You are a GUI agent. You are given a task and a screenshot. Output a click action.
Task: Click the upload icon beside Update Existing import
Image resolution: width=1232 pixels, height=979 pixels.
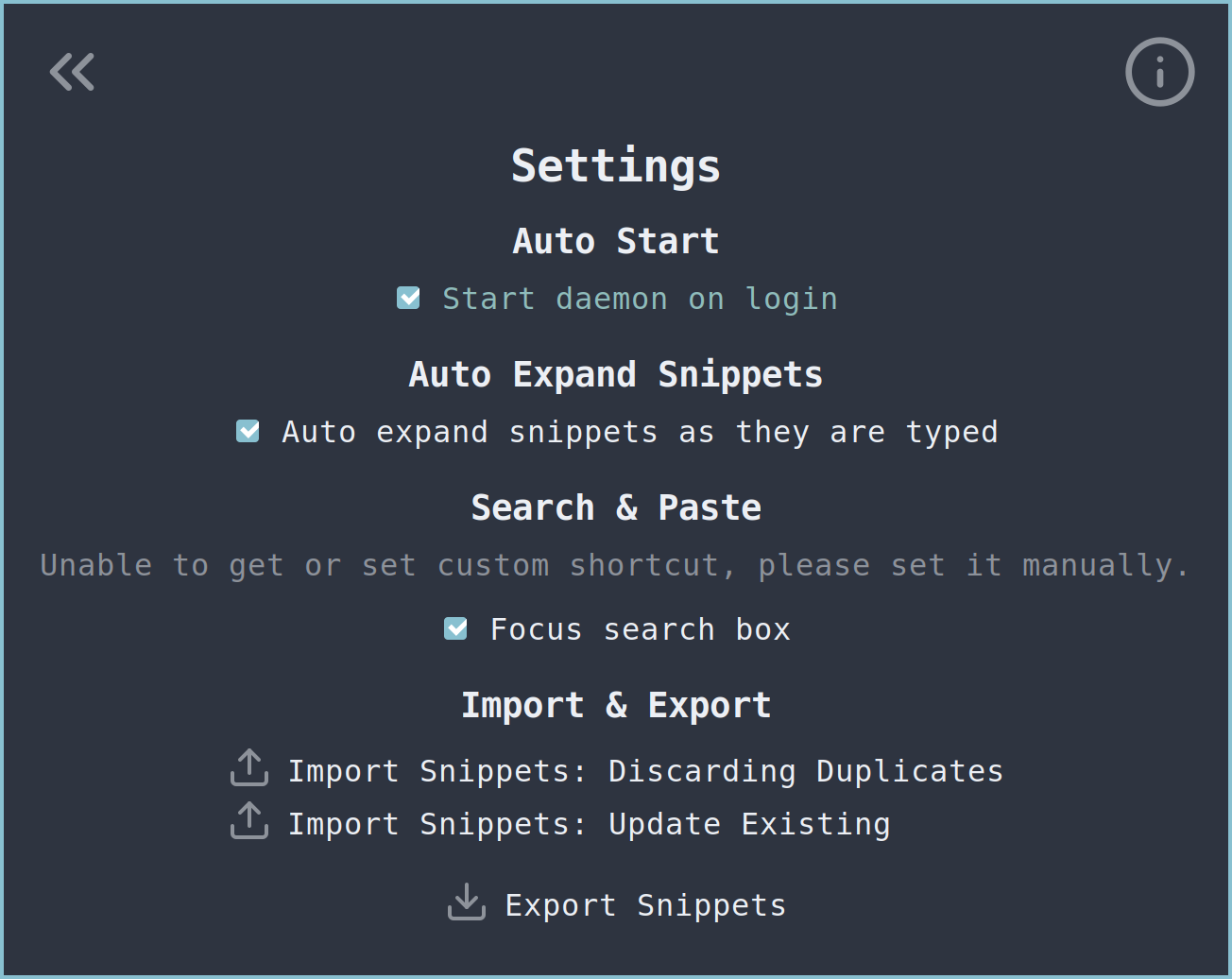[x=248, y=821]
